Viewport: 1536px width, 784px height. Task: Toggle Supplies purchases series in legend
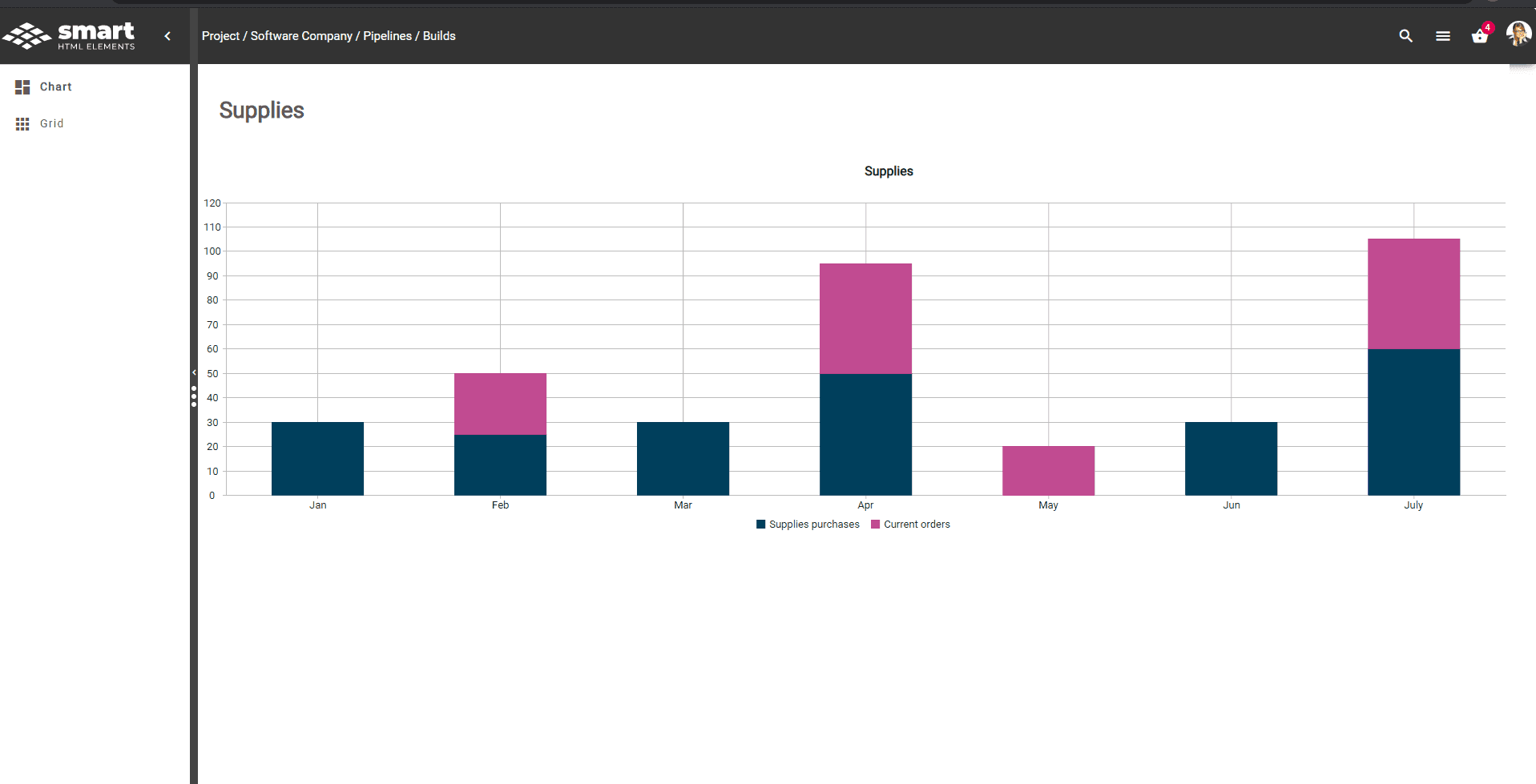tap(813, 525)
